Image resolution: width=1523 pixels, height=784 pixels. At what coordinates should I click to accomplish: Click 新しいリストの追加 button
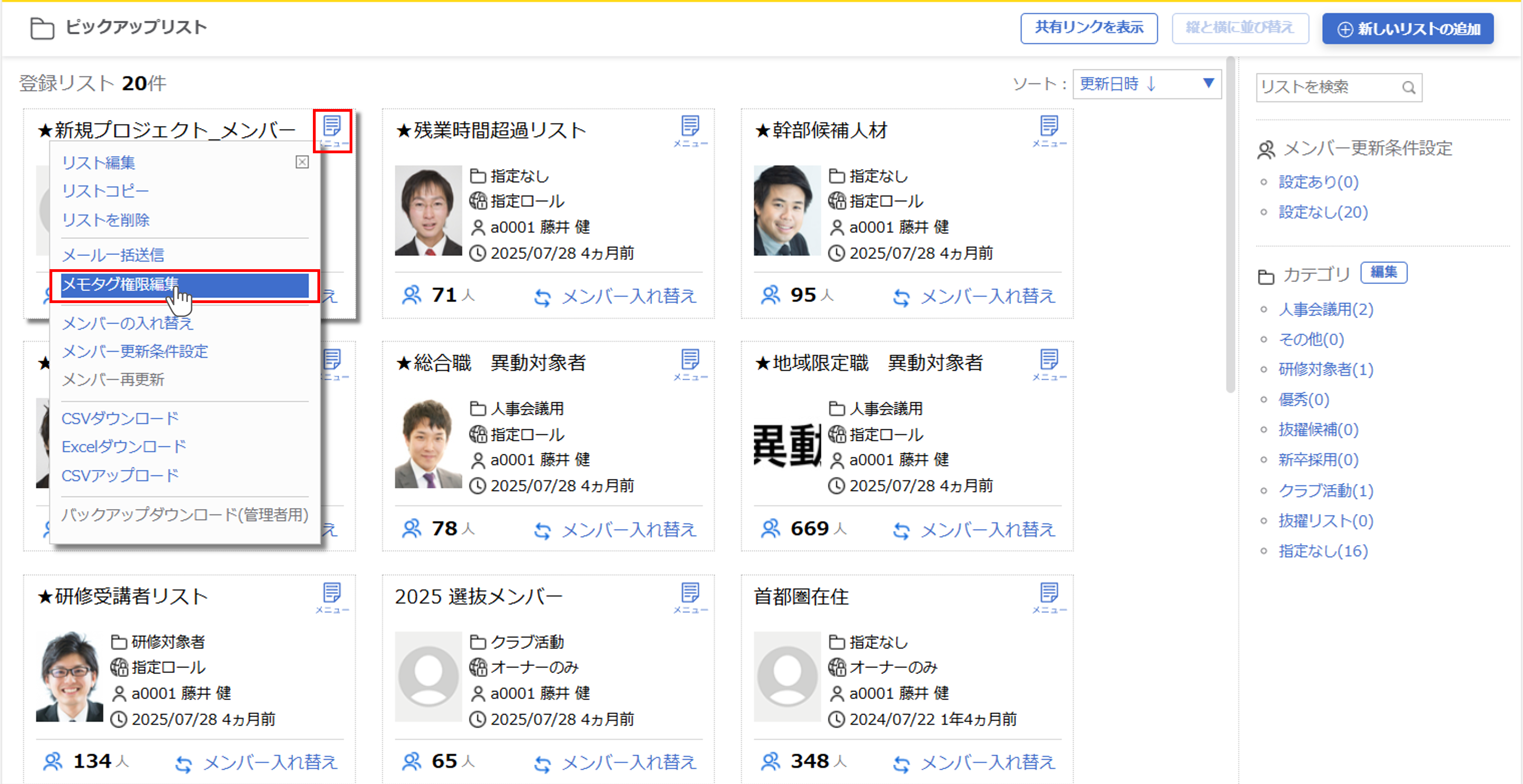[1408, 29]
